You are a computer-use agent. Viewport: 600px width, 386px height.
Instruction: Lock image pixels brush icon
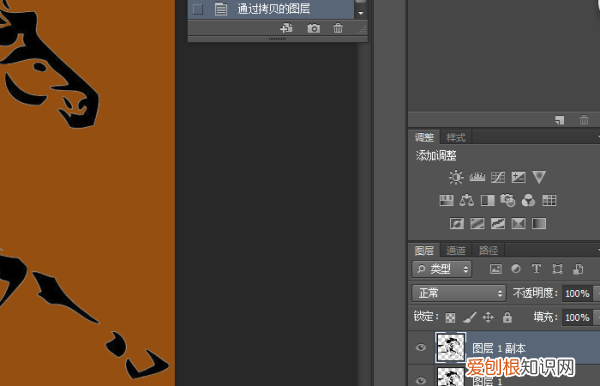pyautogui.click(x=470, y=317)
